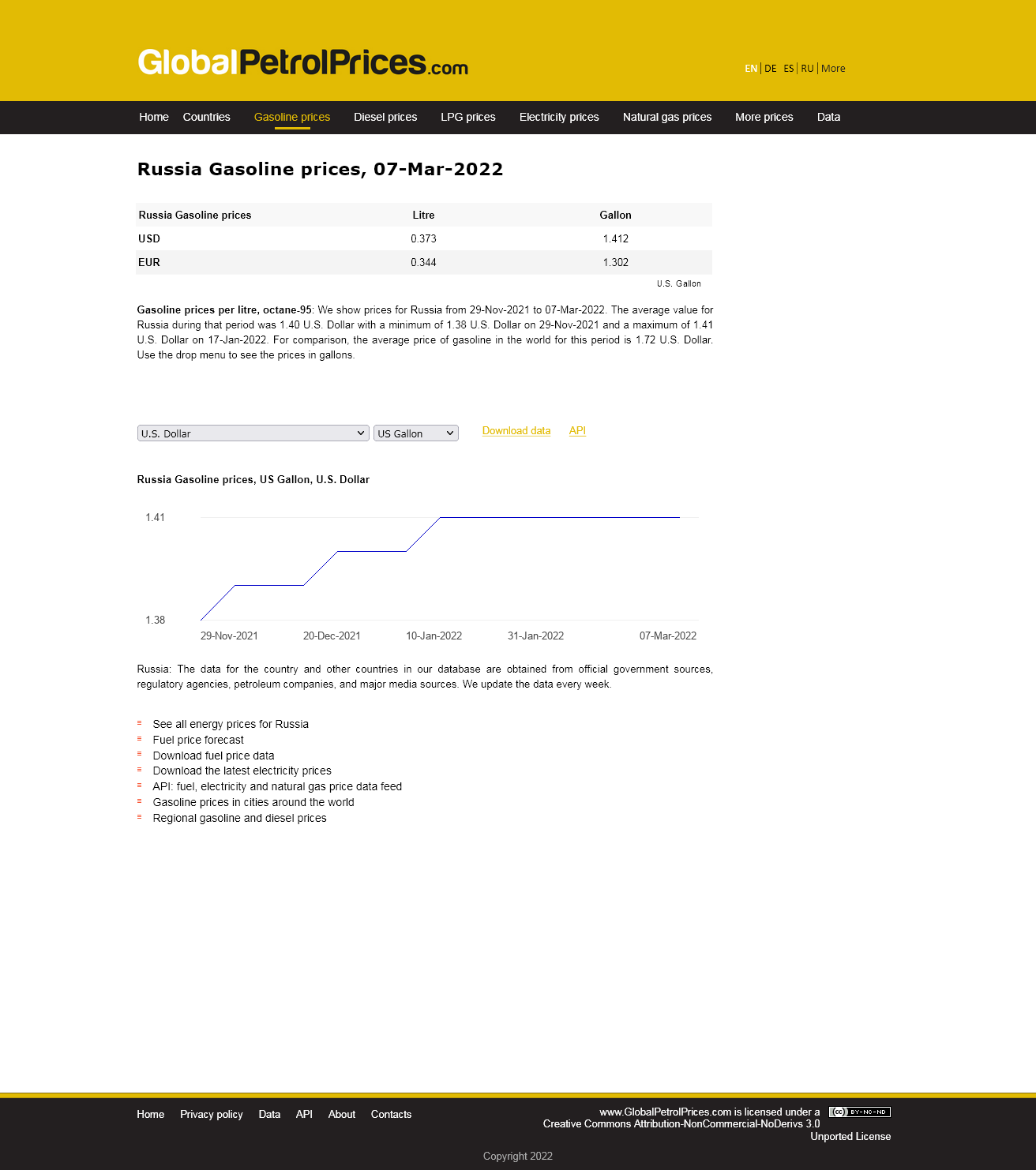The image size is (1036, 1170).
Task: Select the USD litre price 0.373
Action: coord(423,238)
